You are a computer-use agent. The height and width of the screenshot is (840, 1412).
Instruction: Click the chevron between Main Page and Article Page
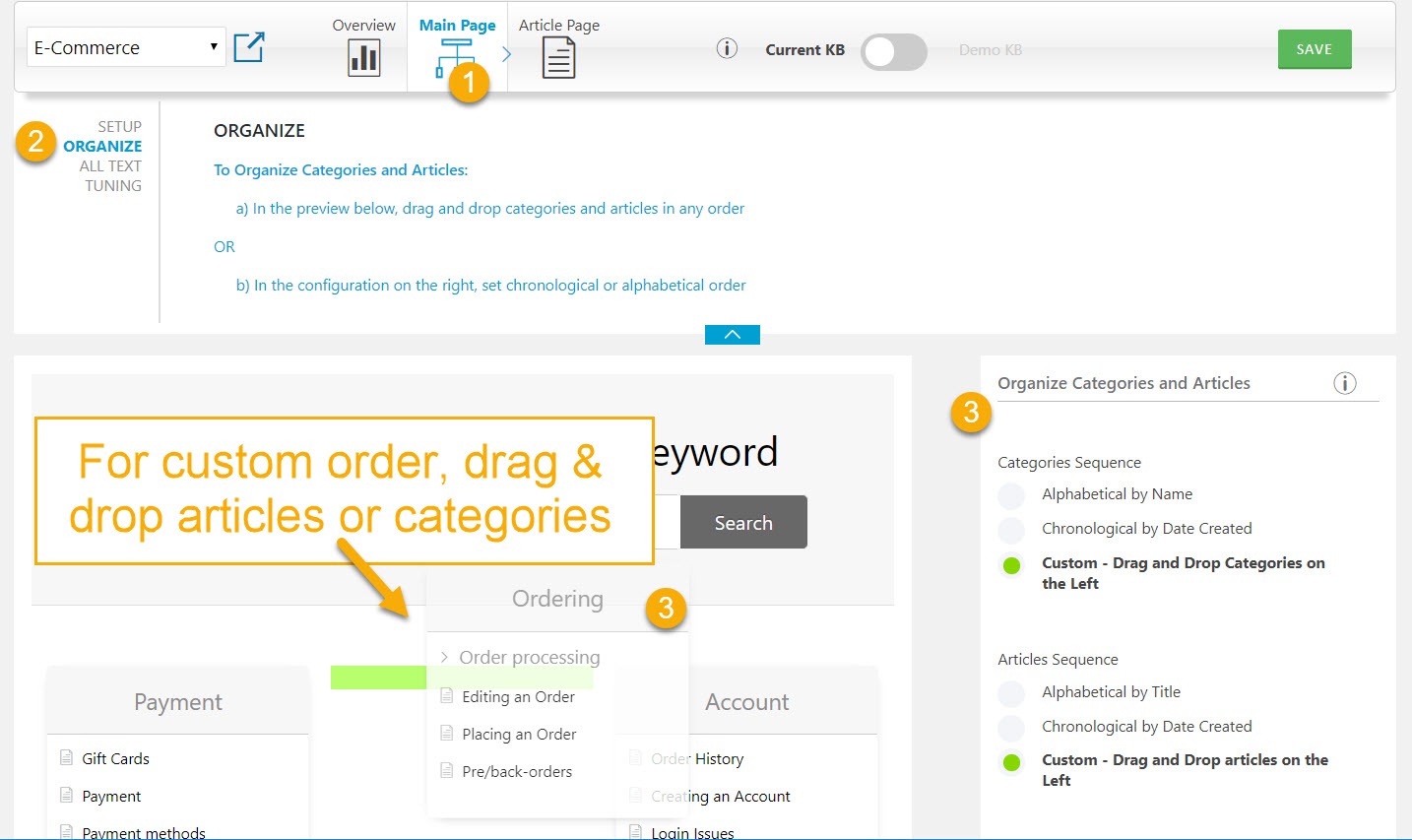pyautogui.click(x=507, y=54)
